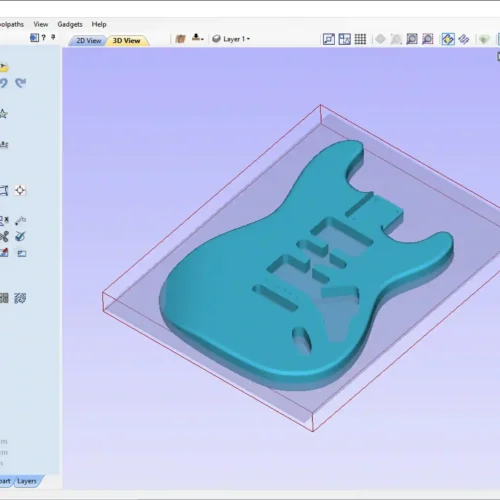
Task: Switch to the Layers tab at bottom
Action: click(27, 481)
